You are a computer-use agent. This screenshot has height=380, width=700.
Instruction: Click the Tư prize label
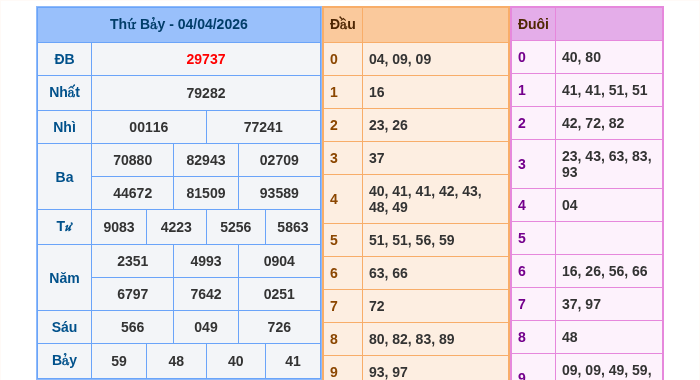click(x=64, y=226)
